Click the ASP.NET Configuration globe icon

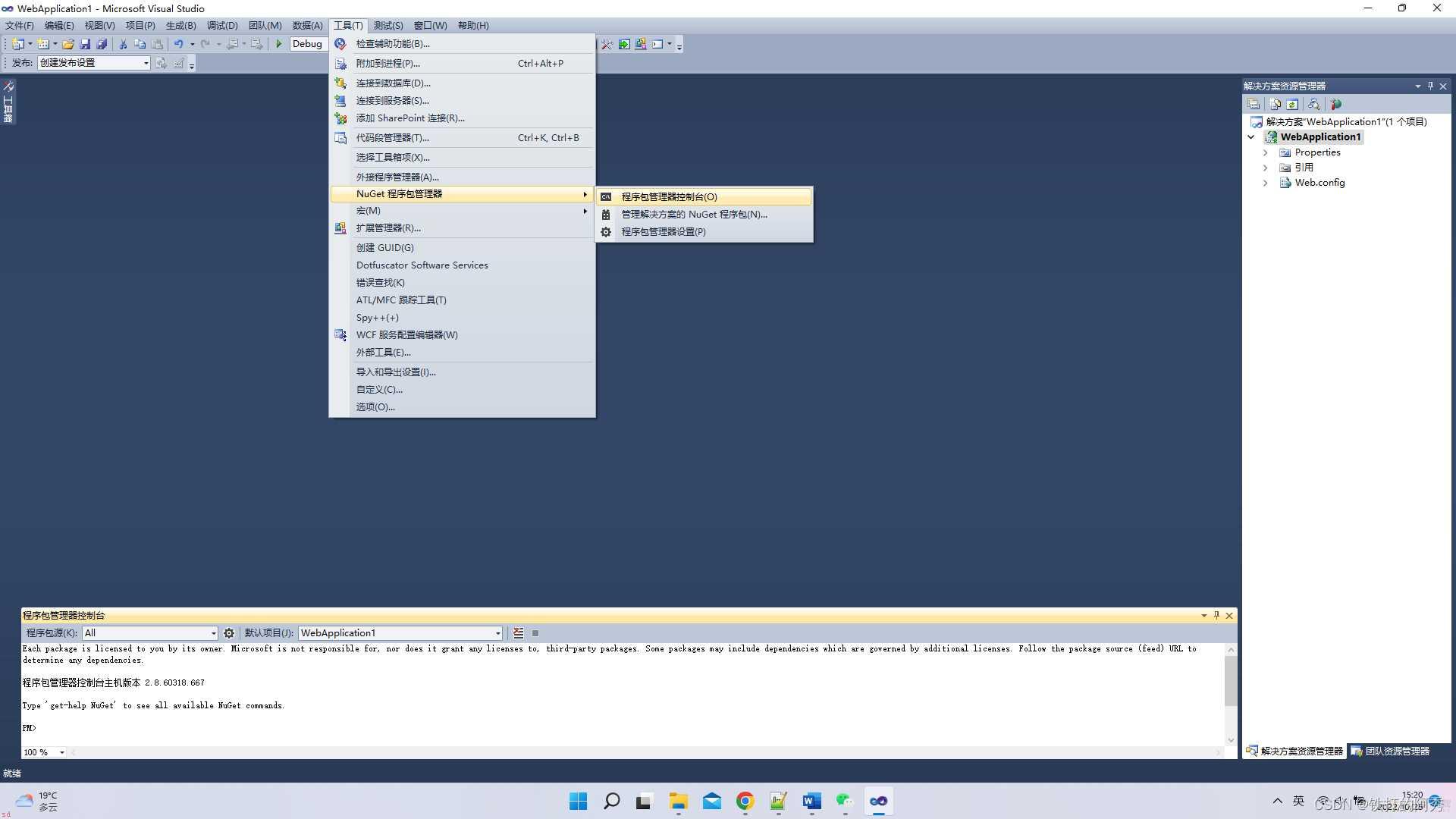pyautogui.click(x=1336, y=105)
